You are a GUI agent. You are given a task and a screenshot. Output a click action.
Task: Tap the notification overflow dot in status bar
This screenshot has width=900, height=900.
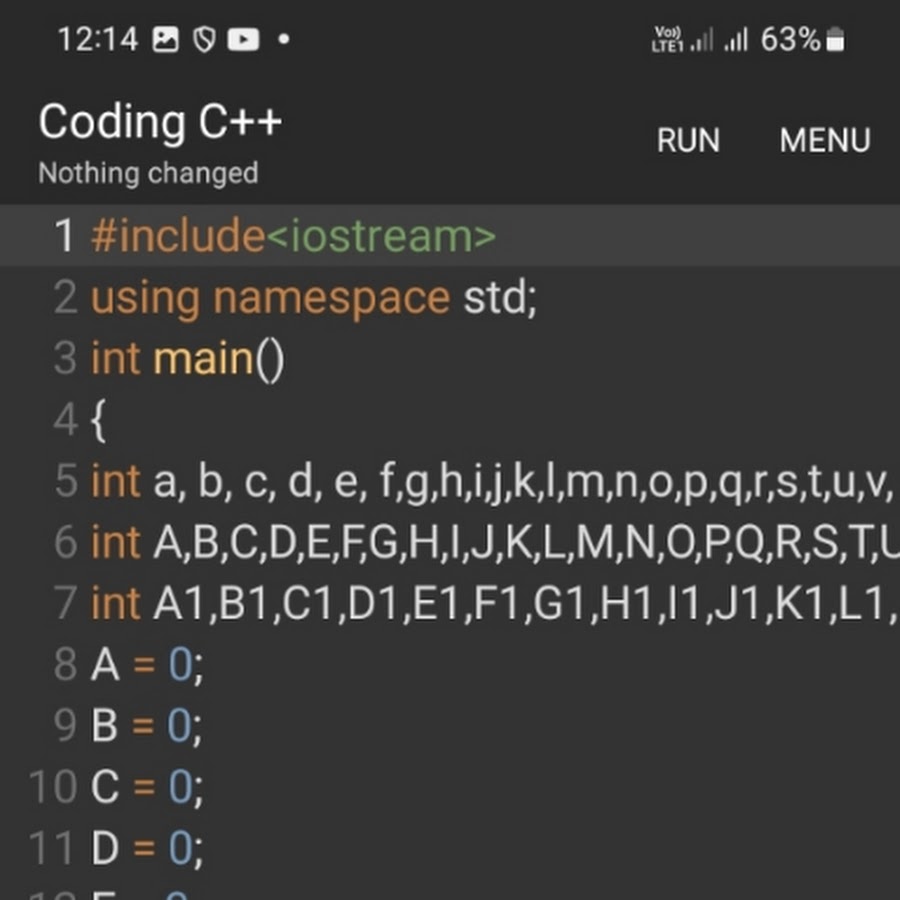[284, 40]
